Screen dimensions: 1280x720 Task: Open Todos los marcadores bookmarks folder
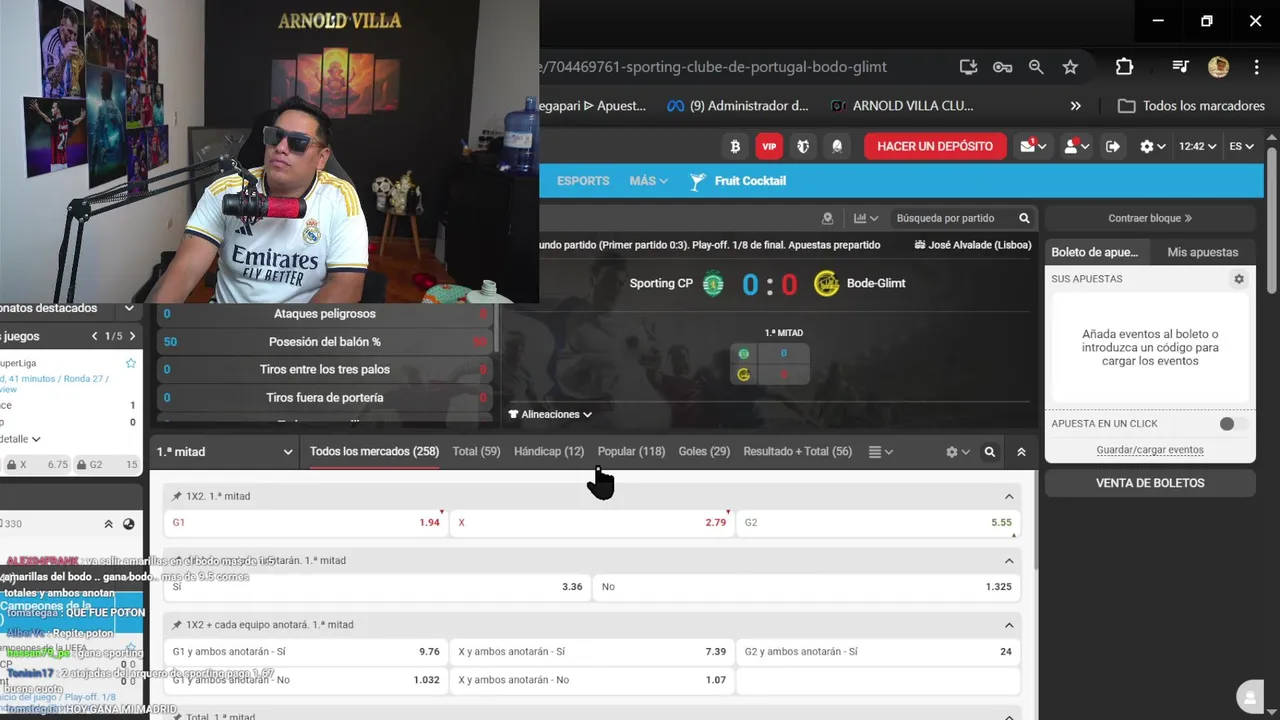1191,106
